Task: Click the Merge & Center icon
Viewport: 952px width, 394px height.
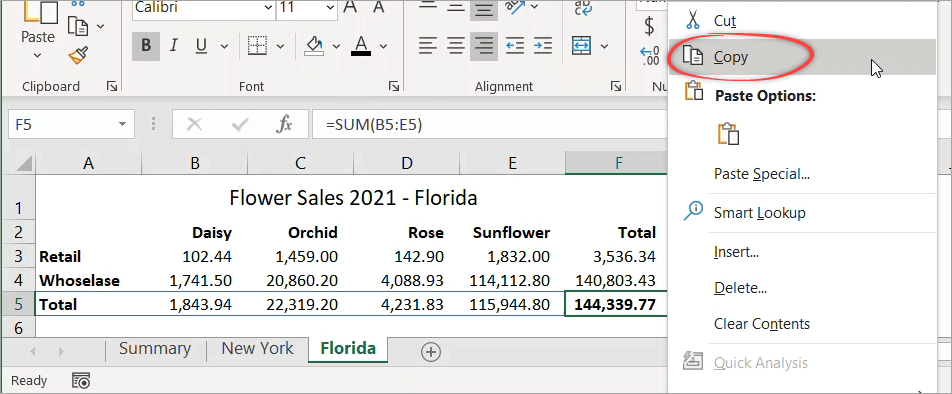Action: tap(582, 46)
